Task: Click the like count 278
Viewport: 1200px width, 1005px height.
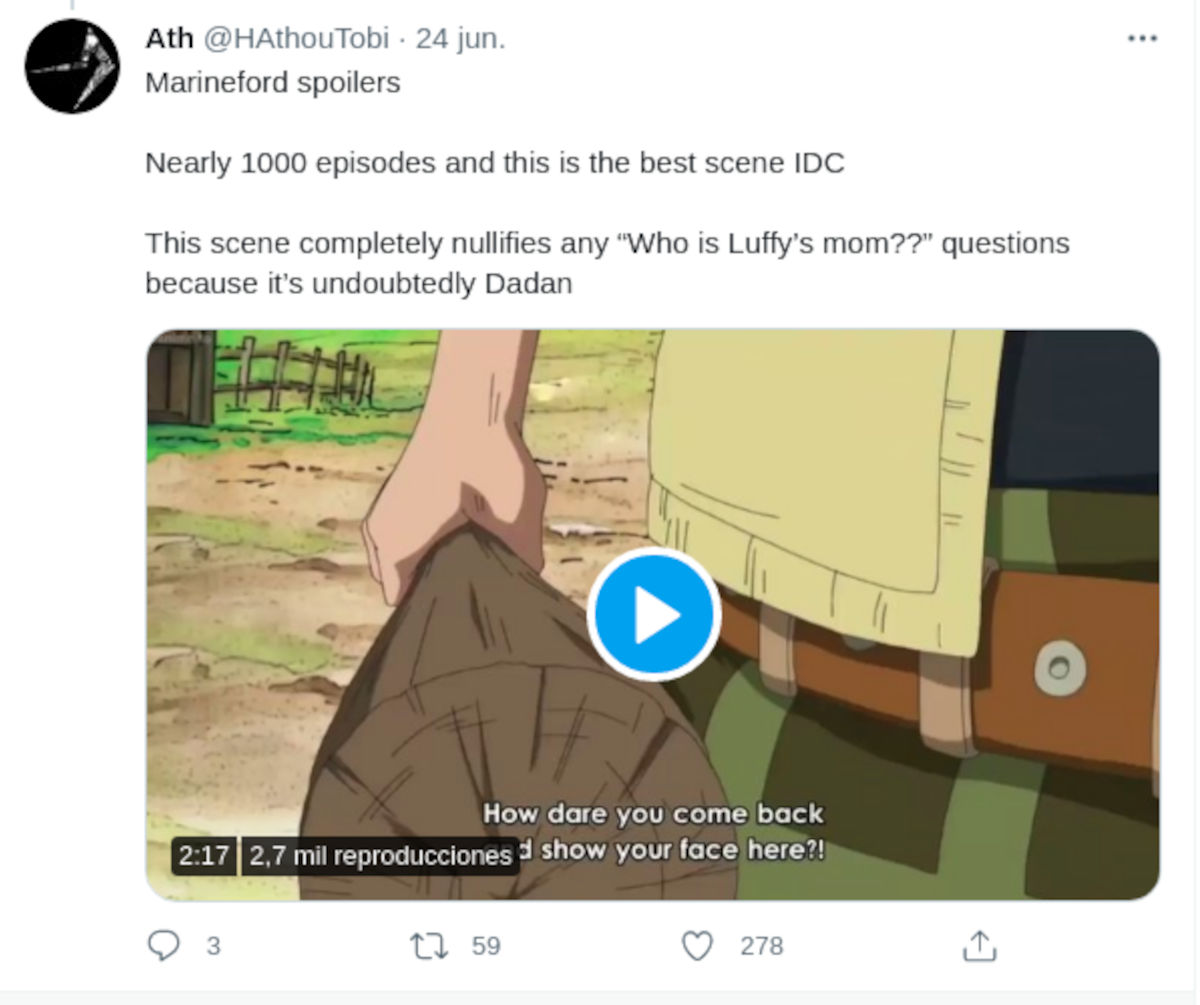Action: [x=762, y=946]
